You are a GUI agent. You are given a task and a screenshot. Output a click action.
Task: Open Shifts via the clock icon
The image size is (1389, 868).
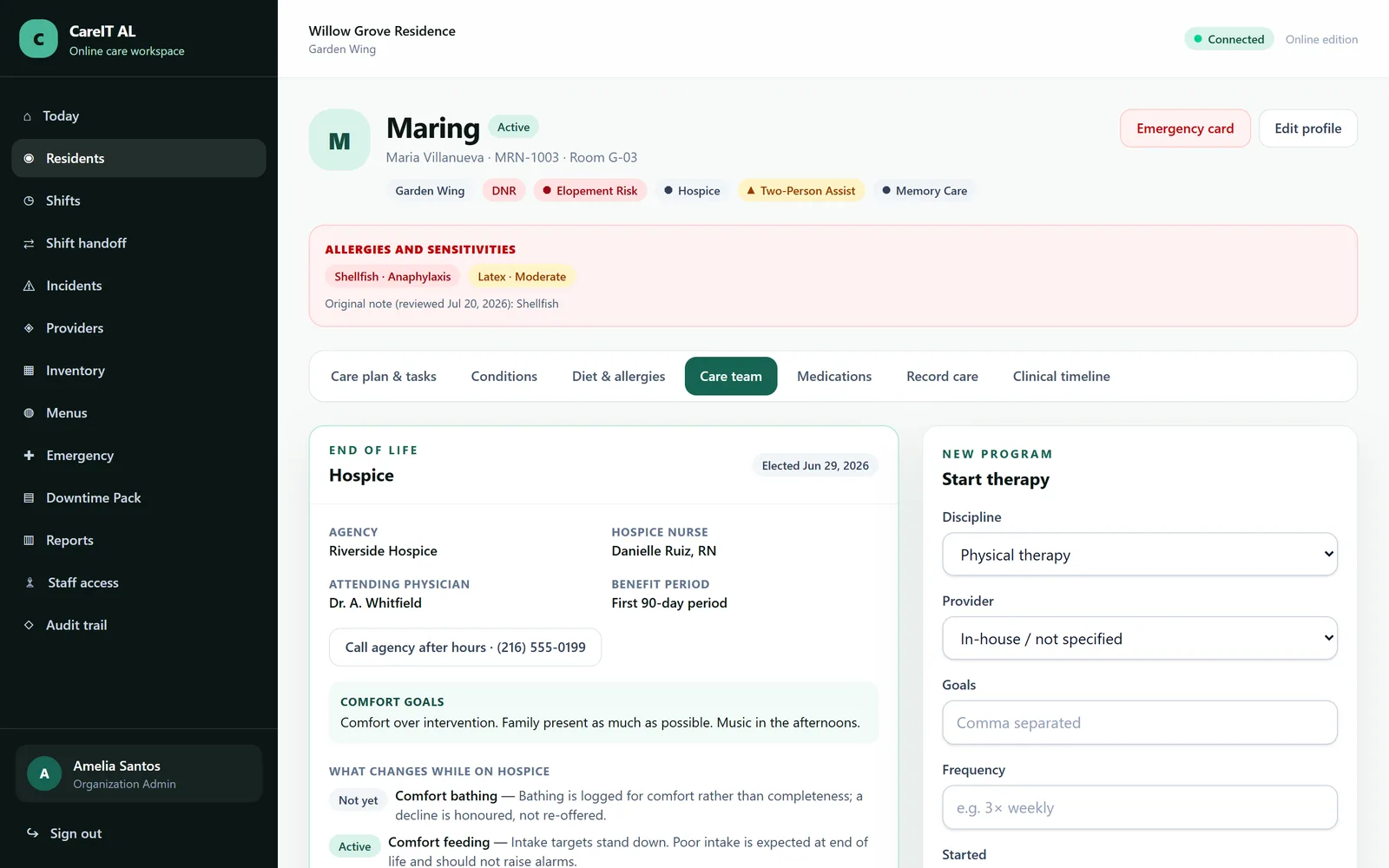tap(29, 201)
